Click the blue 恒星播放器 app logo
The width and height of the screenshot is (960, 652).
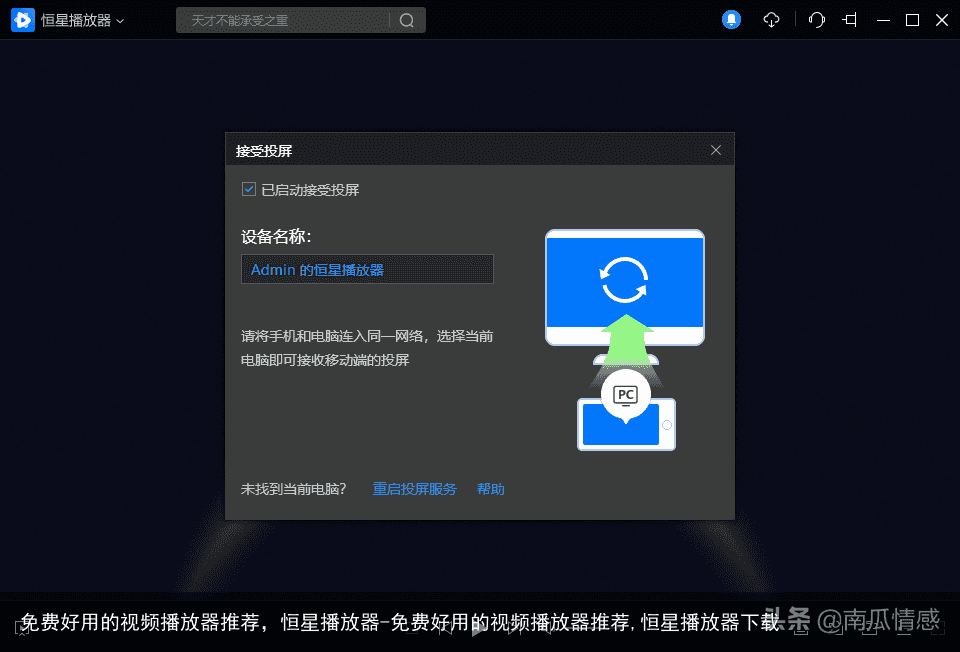[x=22, y=19]
